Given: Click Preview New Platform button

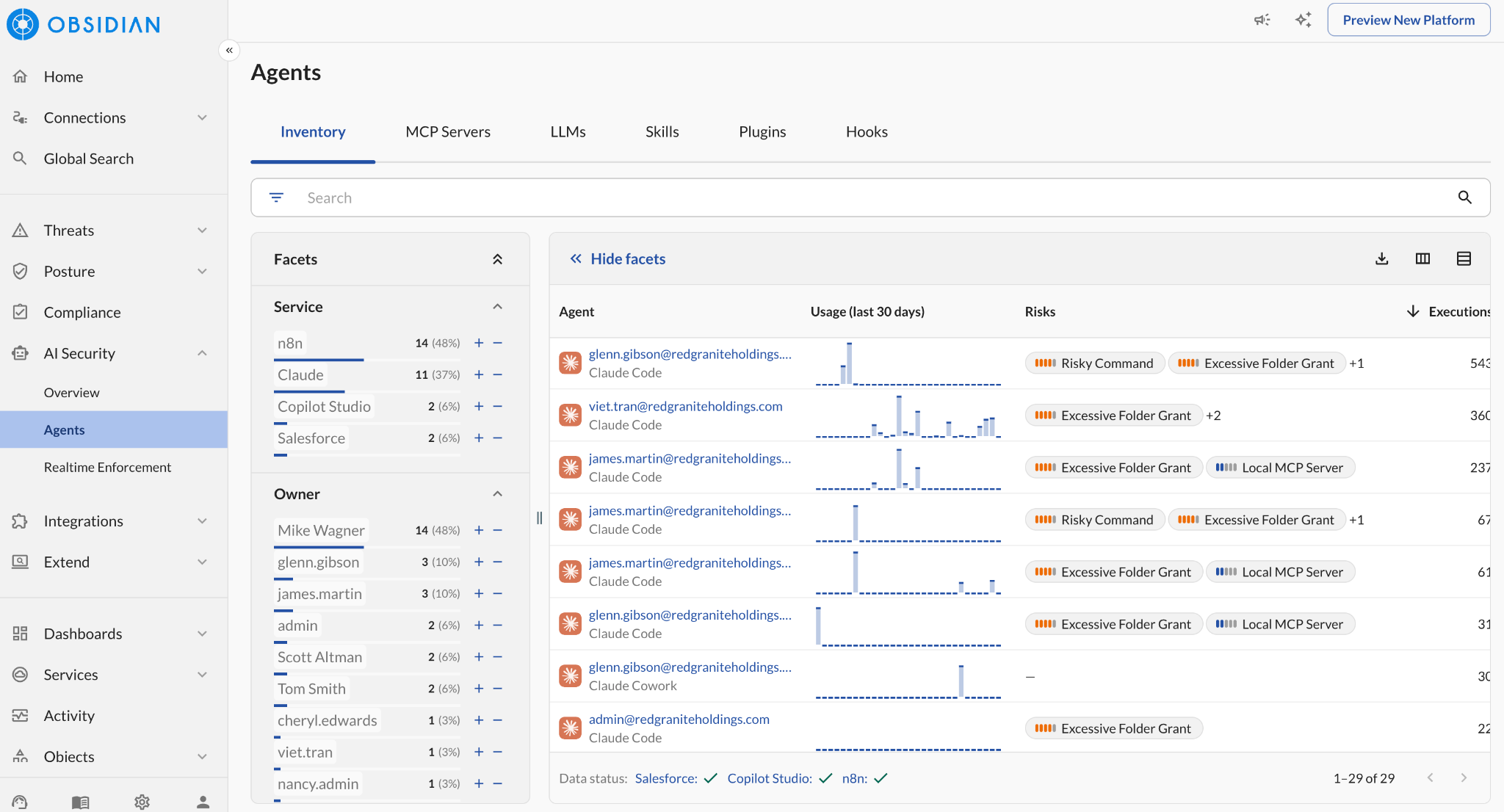Looking at the screenshot, I should point(1409,20).
